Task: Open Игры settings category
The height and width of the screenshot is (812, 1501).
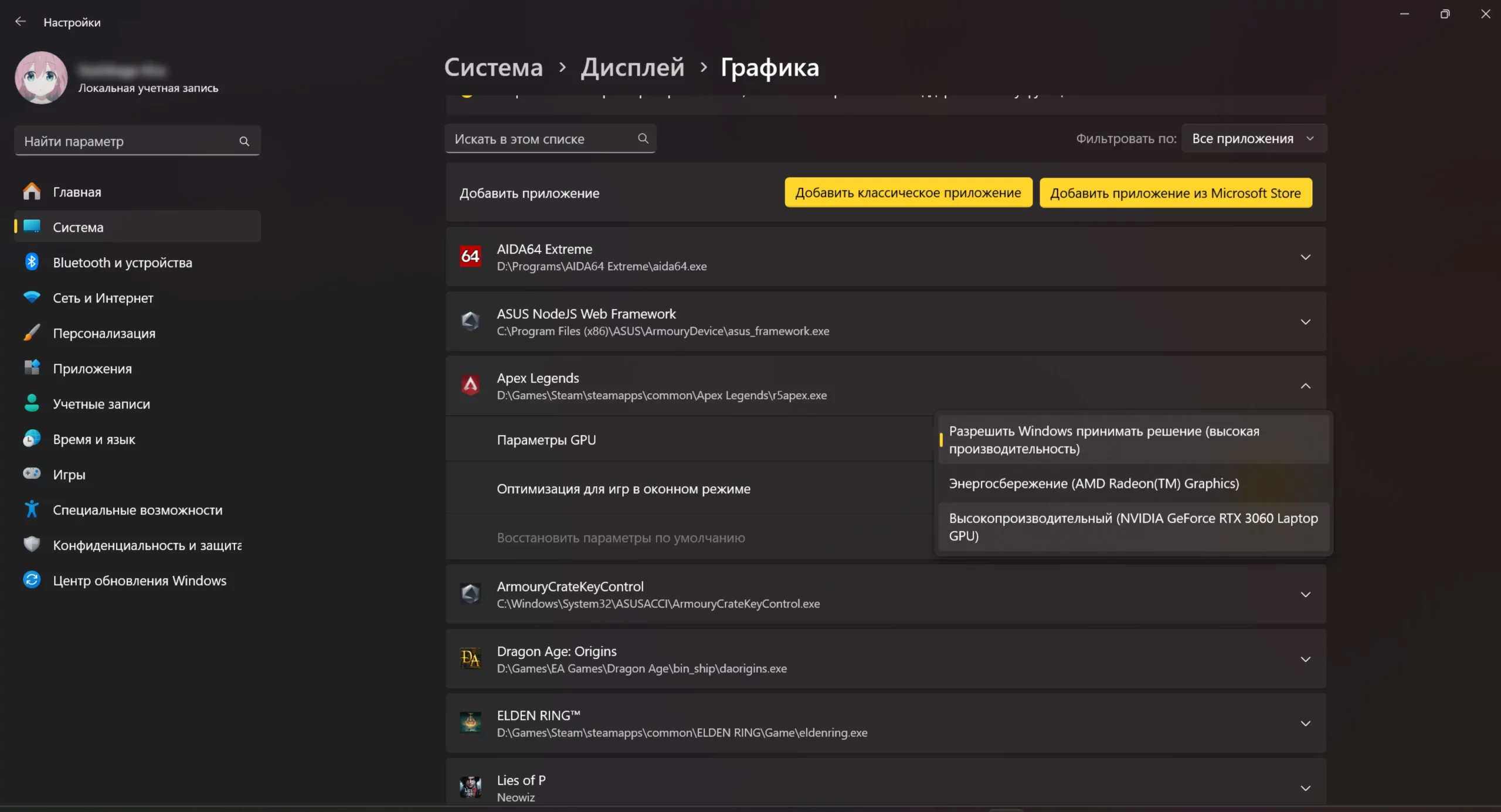Action: tap(69, 474)
